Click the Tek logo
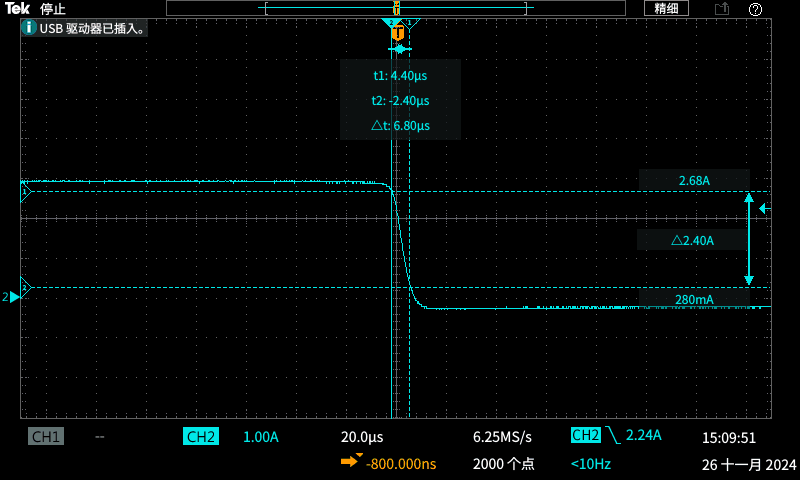Screen dimensions: 800x480 tap(17, 8)
